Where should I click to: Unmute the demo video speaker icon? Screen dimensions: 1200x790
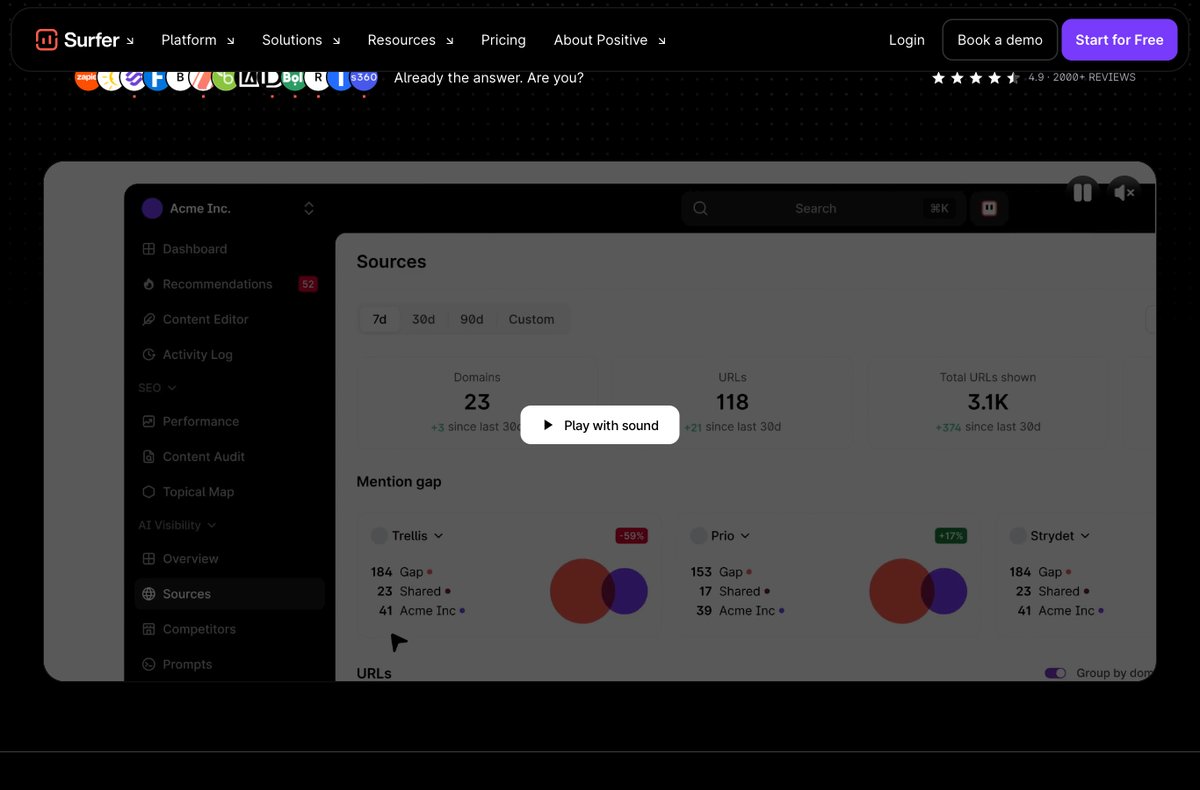pos(1125,192)
